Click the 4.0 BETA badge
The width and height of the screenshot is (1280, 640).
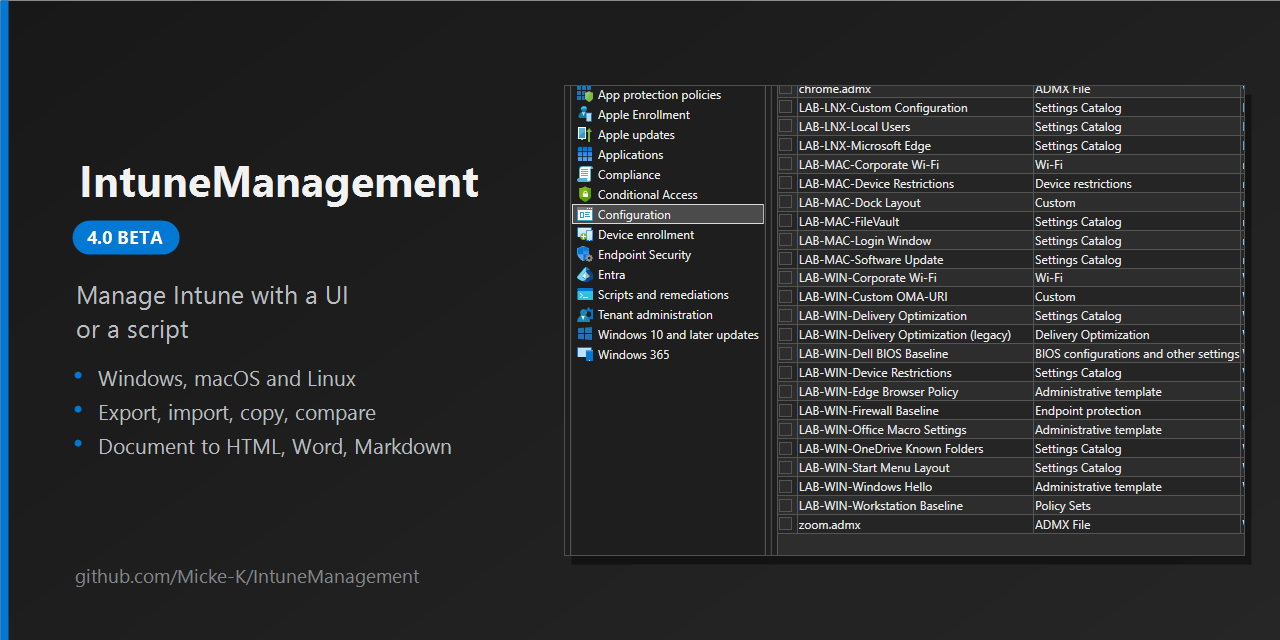pyautogui.click(x=126, y=238)
